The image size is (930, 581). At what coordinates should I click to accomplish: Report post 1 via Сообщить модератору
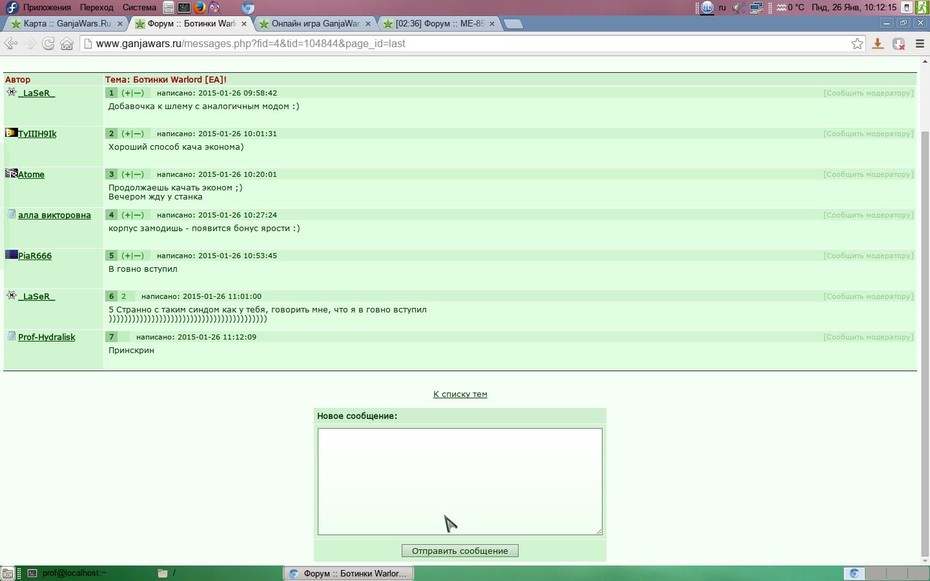click(868, 93)
